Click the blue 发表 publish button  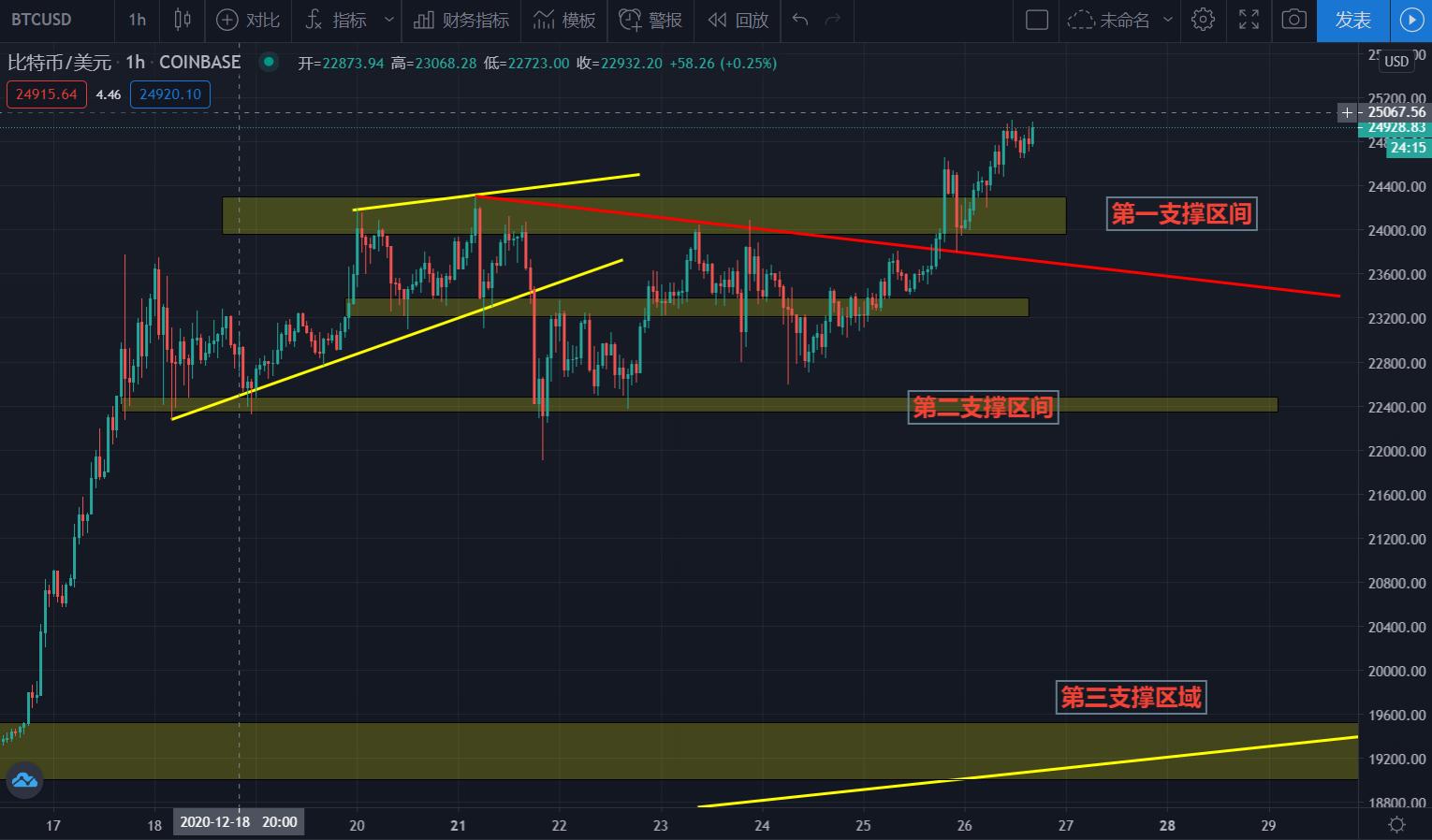1352,20
